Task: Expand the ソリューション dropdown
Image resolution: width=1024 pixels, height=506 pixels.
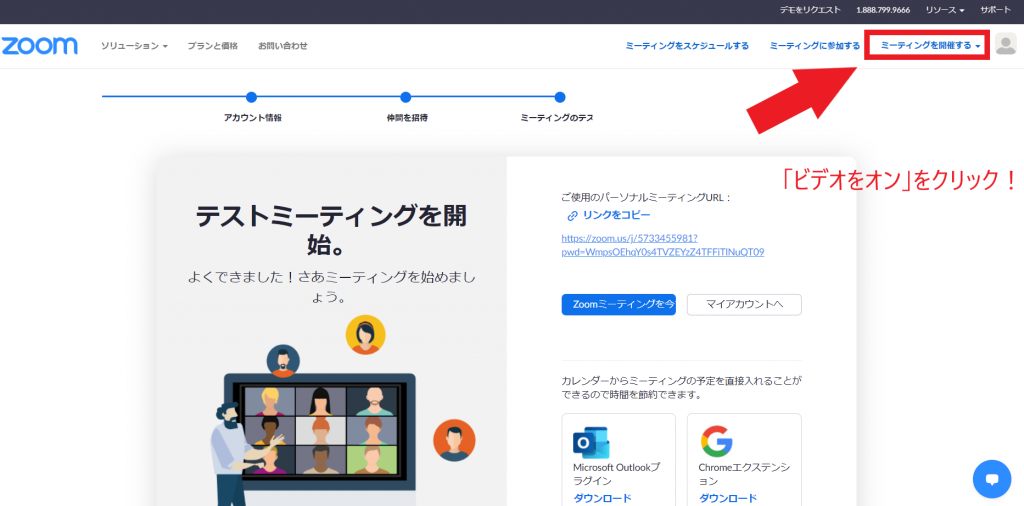Action: pyautogui.click(x=134, y=46)
